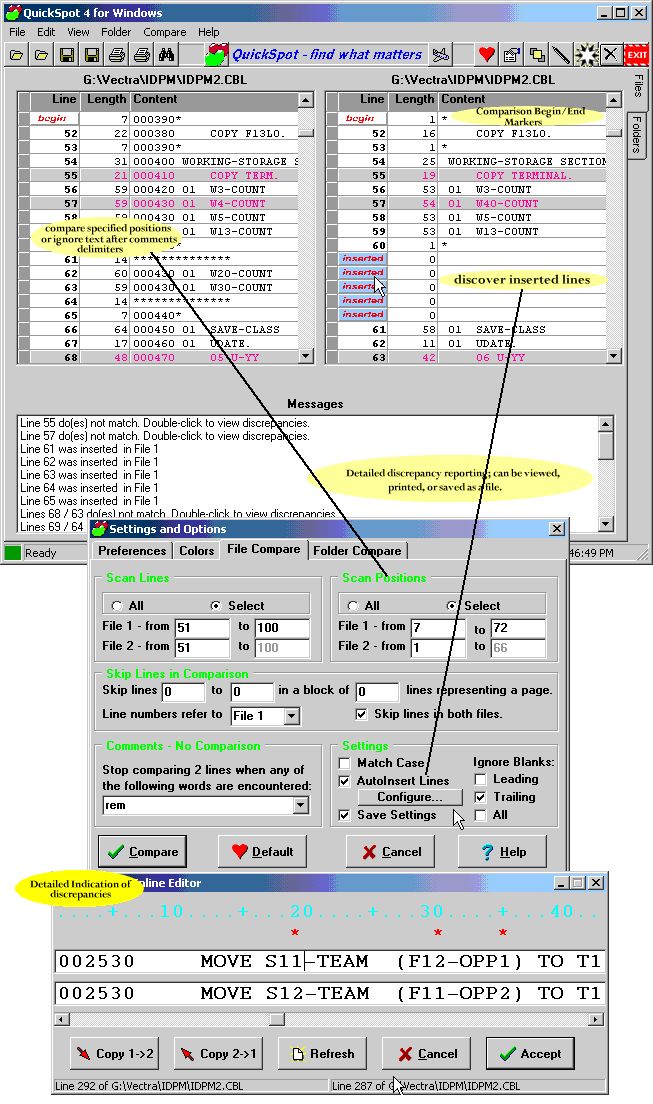Viewport: 653px width, 1104px height.
Task: Click apple icon in Settings and Options title
Action: [99, 529]
